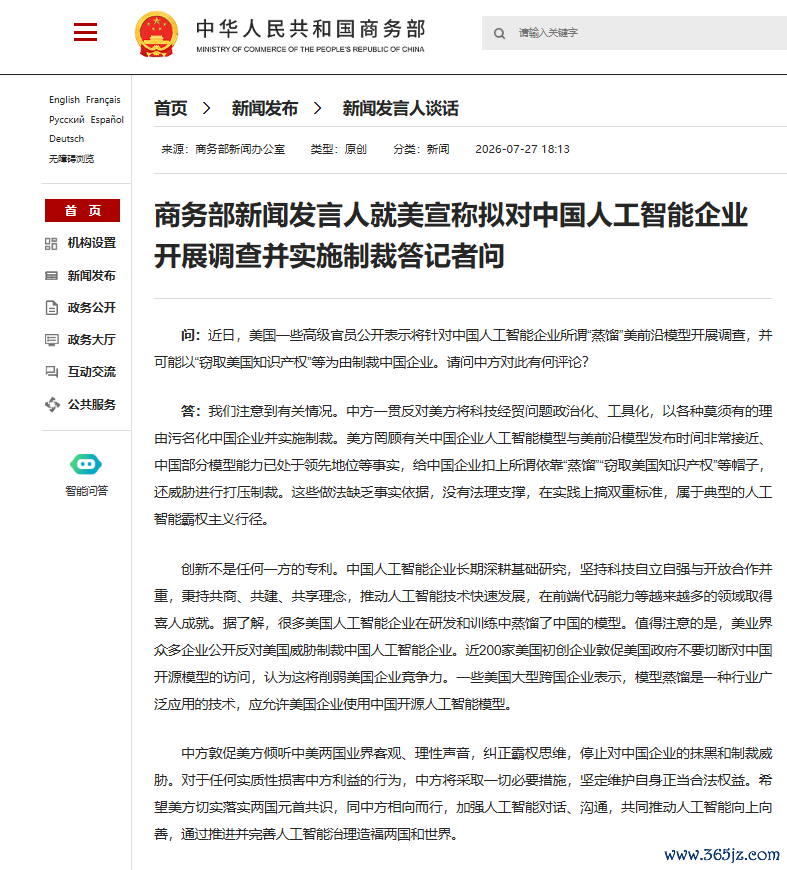Viewport: 787px width, 870px height.
Task: Click the 互动交流 chat icon
Action: pos(51,372)
